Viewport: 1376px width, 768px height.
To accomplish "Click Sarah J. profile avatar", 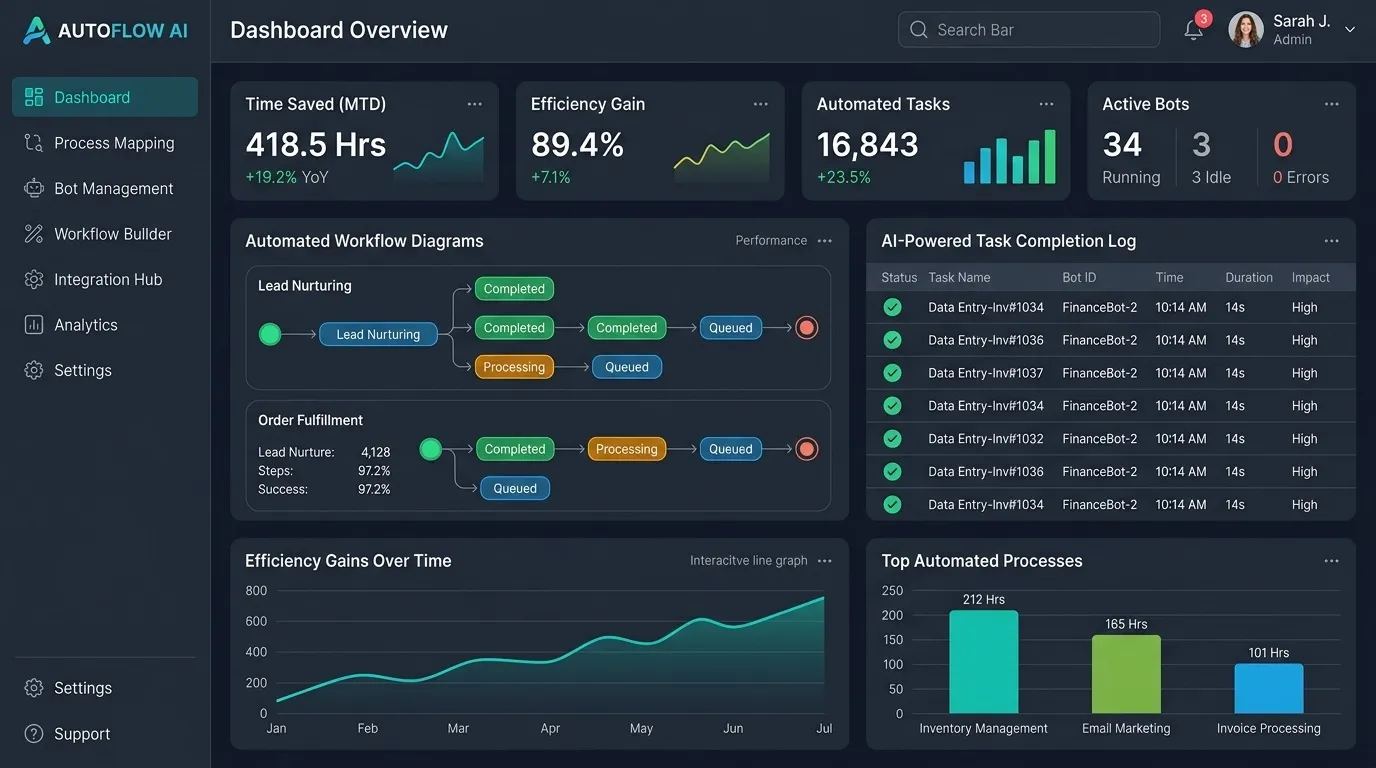I will click(x=1246, y=30).
